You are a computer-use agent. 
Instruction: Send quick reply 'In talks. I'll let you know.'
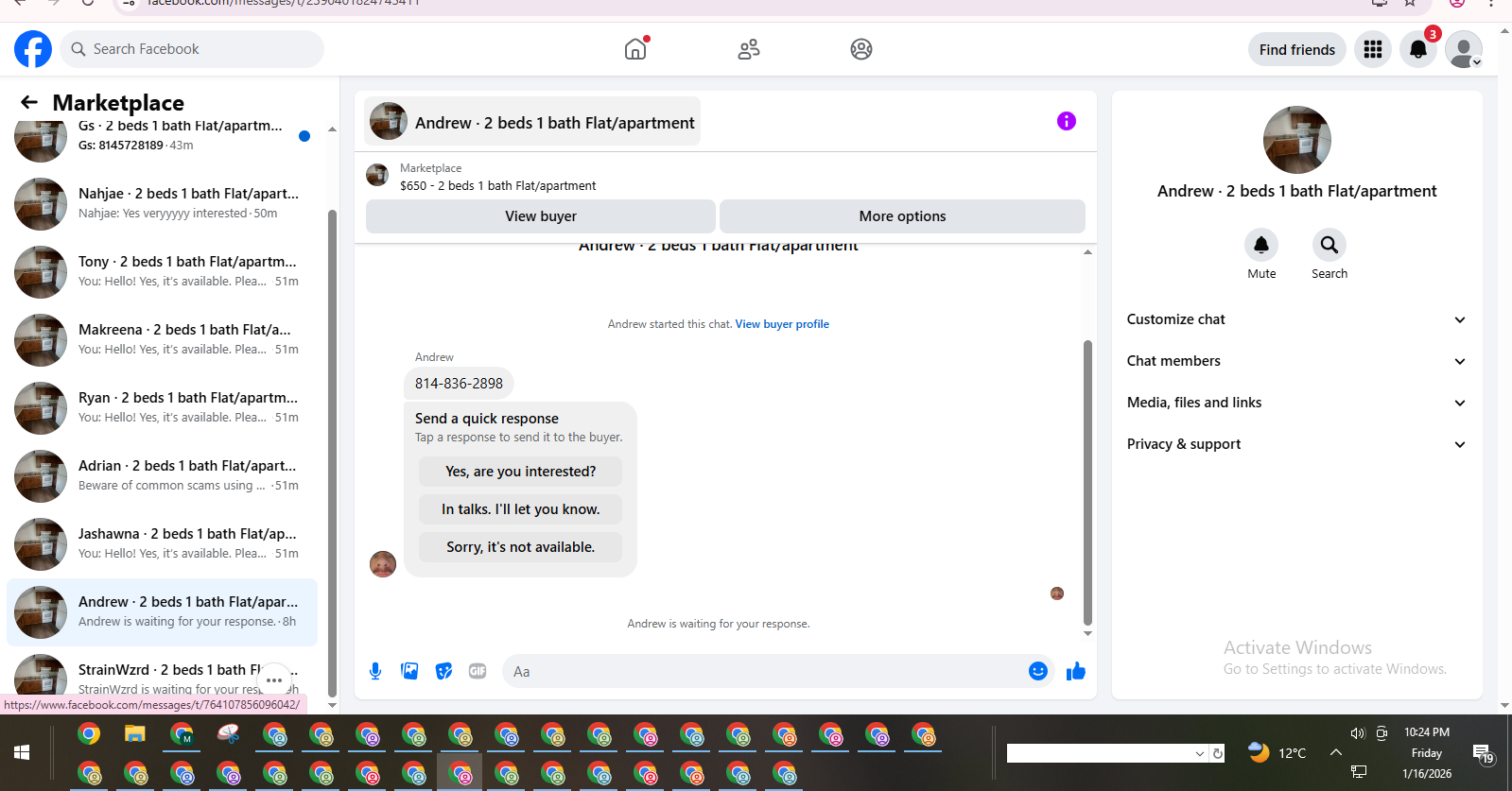point(521,509)
